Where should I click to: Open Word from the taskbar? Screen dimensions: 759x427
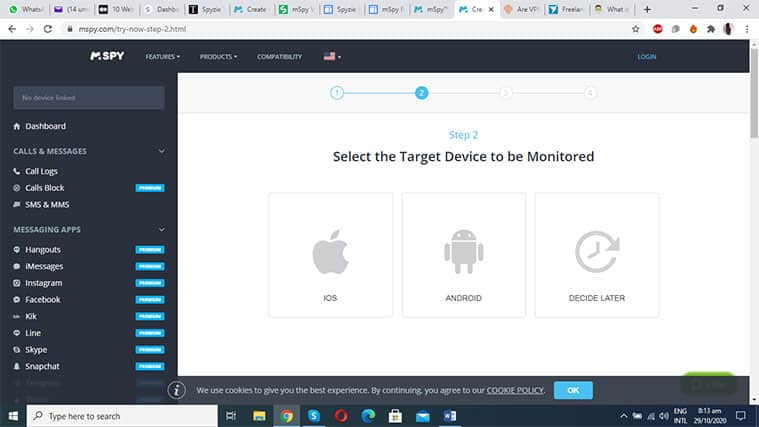click(450, 416)
